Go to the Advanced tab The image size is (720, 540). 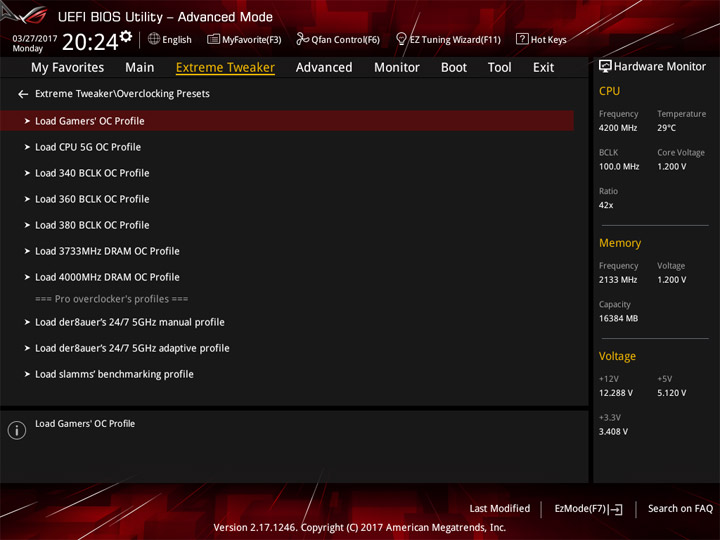(324, 68)
